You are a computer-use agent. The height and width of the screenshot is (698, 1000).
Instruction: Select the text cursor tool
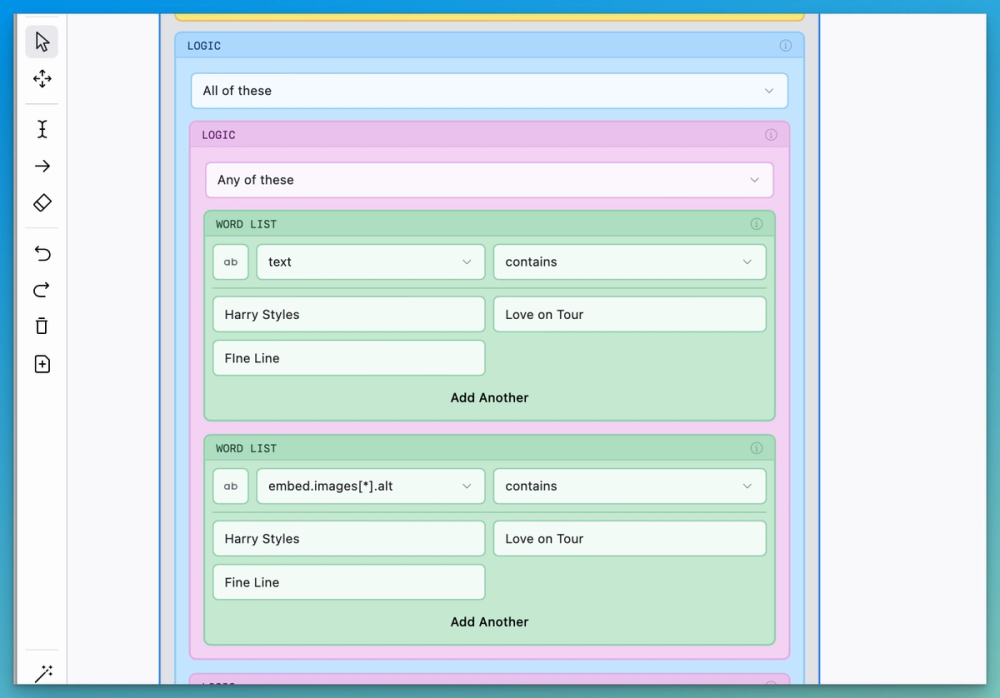click(x=42, y=130)
